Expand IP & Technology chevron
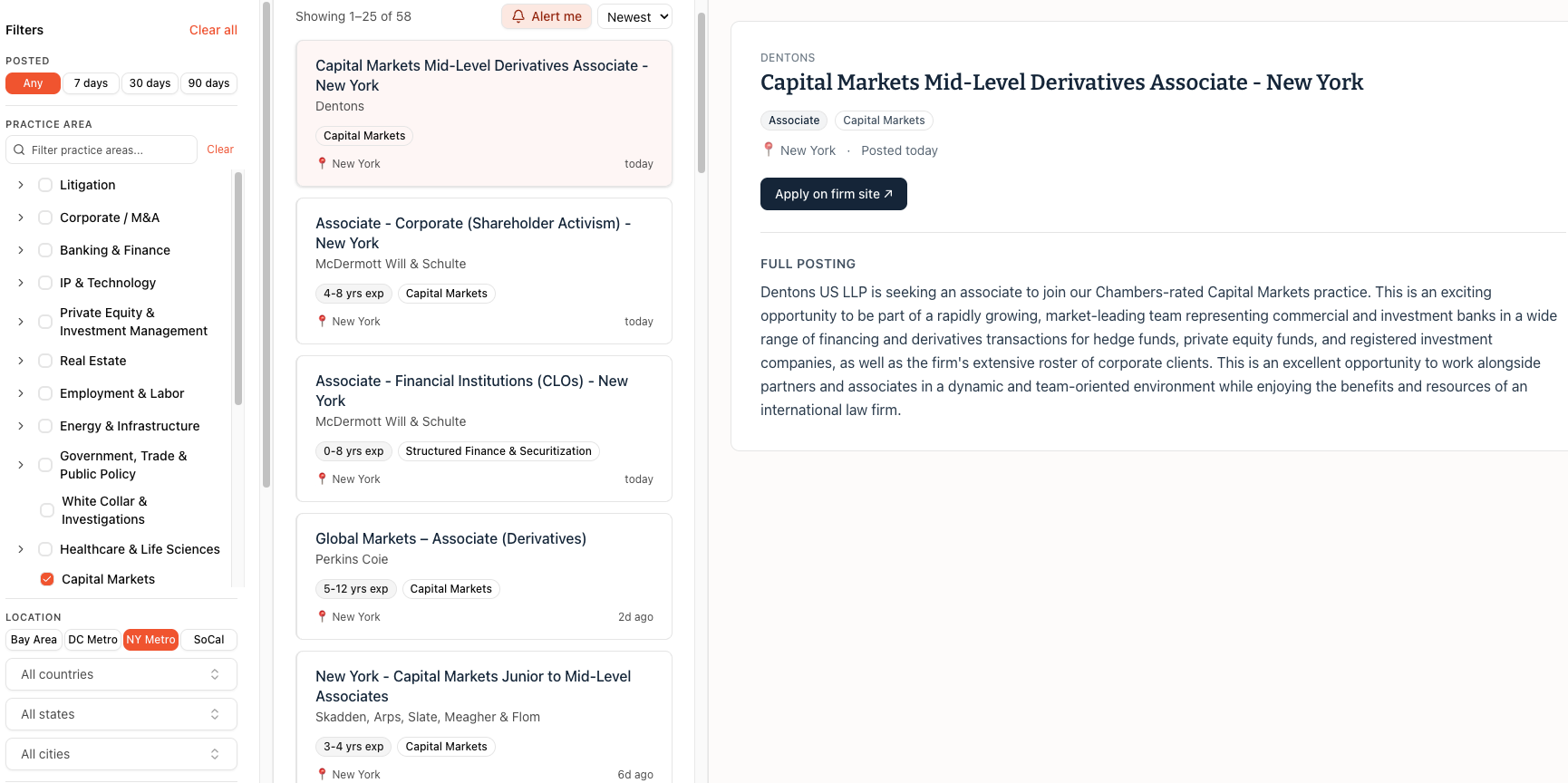Screen dimensions: 1568x783 coord(21,283)
